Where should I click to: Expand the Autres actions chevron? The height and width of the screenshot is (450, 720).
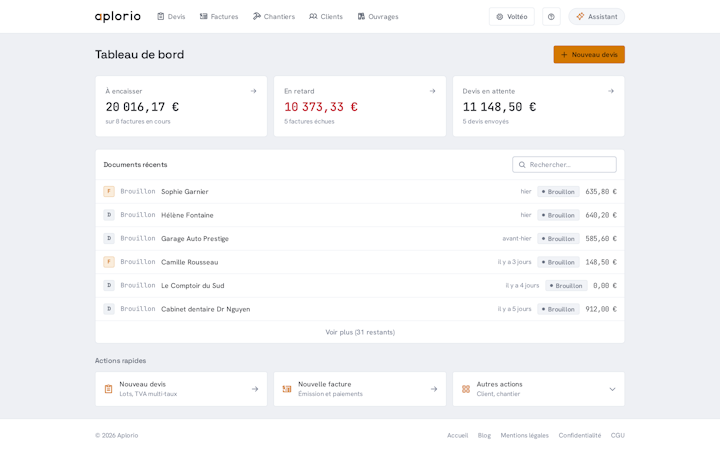pos(612,389)
